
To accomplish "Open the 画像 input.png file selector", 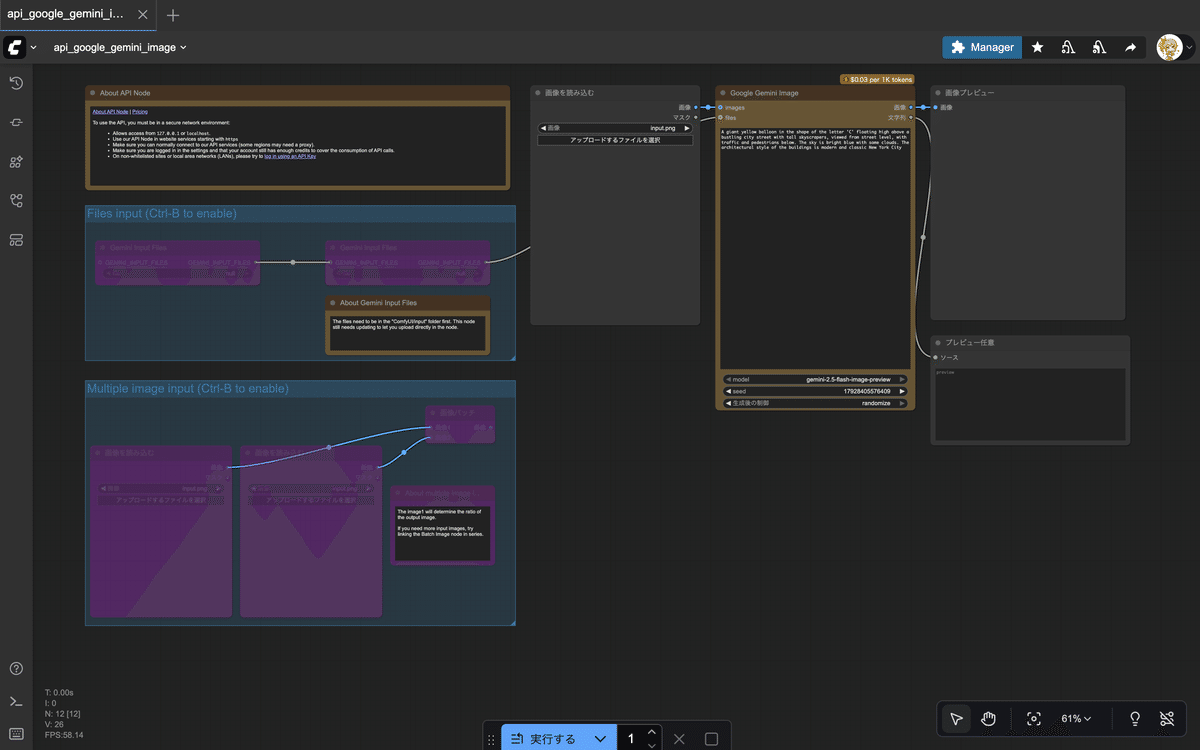I will pyautogui.click(x=614, y=128).
